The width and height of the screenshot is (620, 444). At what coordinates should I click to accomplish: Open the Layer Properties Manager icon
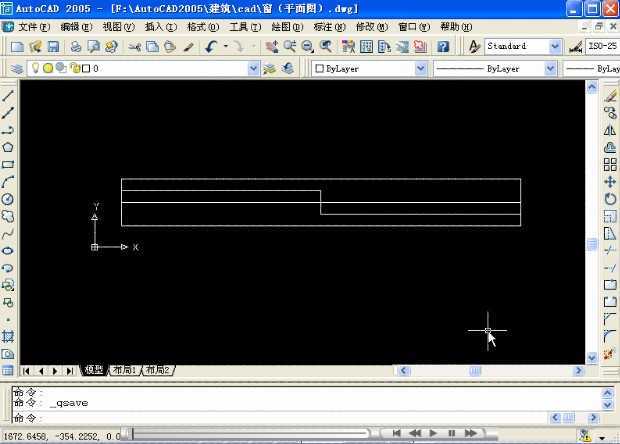coord(17,69)
